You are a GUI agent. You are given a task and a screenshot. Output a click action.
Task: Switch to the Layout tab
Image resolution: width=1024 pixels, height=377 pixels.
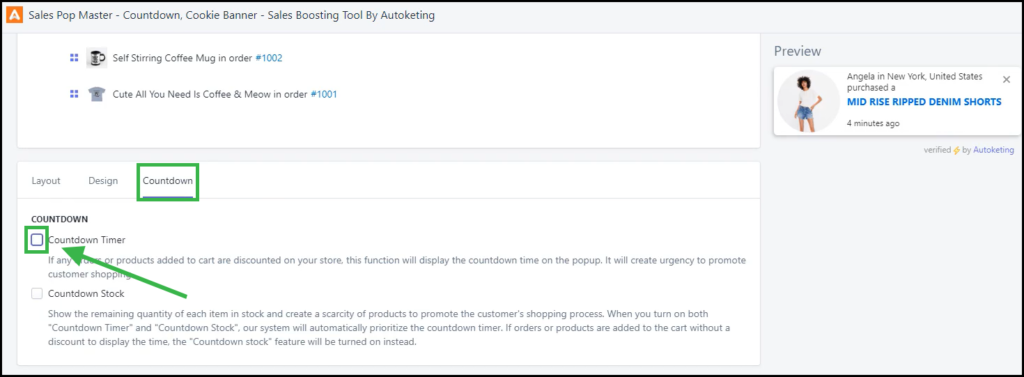coord(46,181)
